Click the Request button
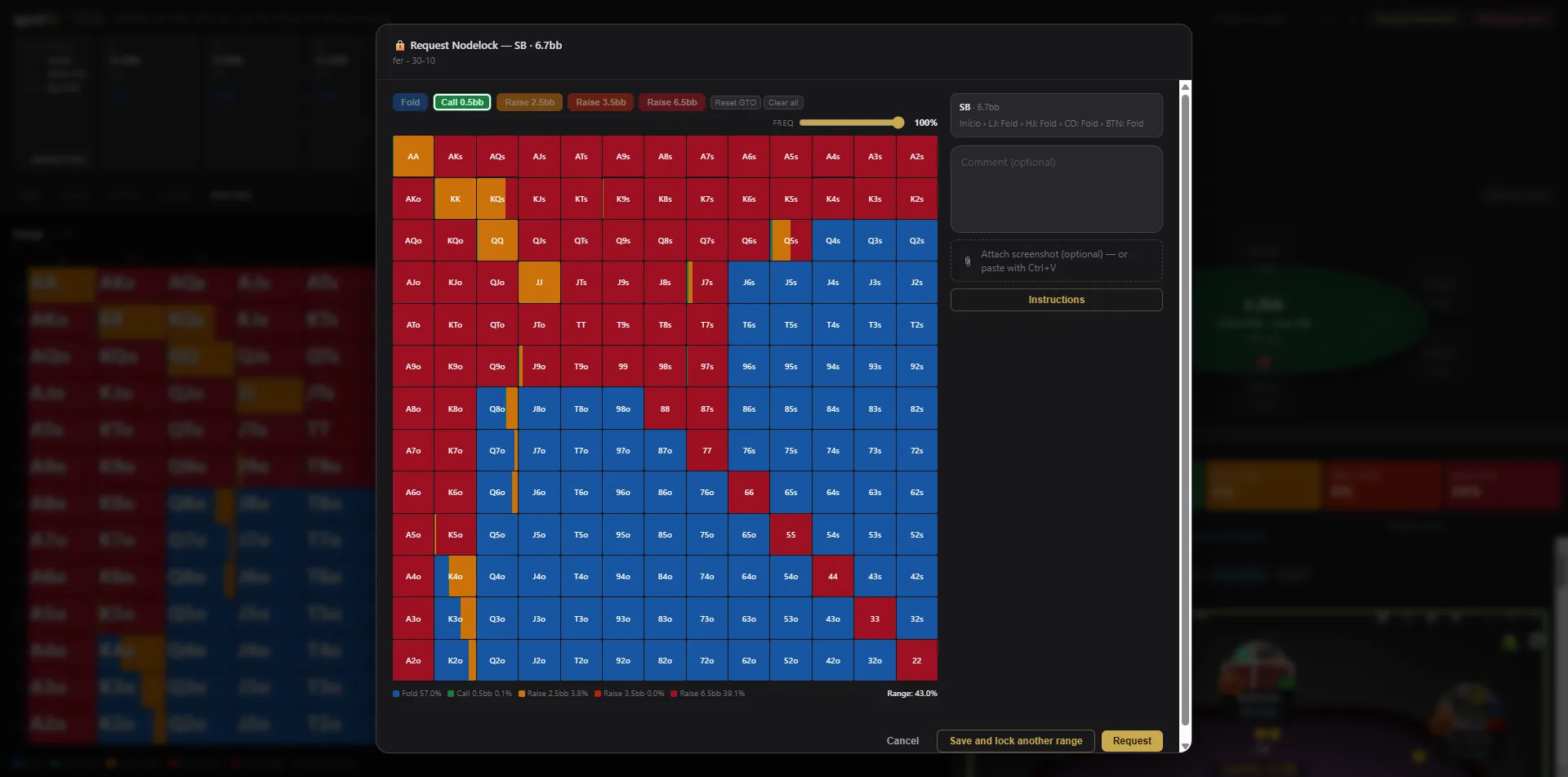Screen dimensions: 1568x777 pyautogui.click(x=1132, y=741)
